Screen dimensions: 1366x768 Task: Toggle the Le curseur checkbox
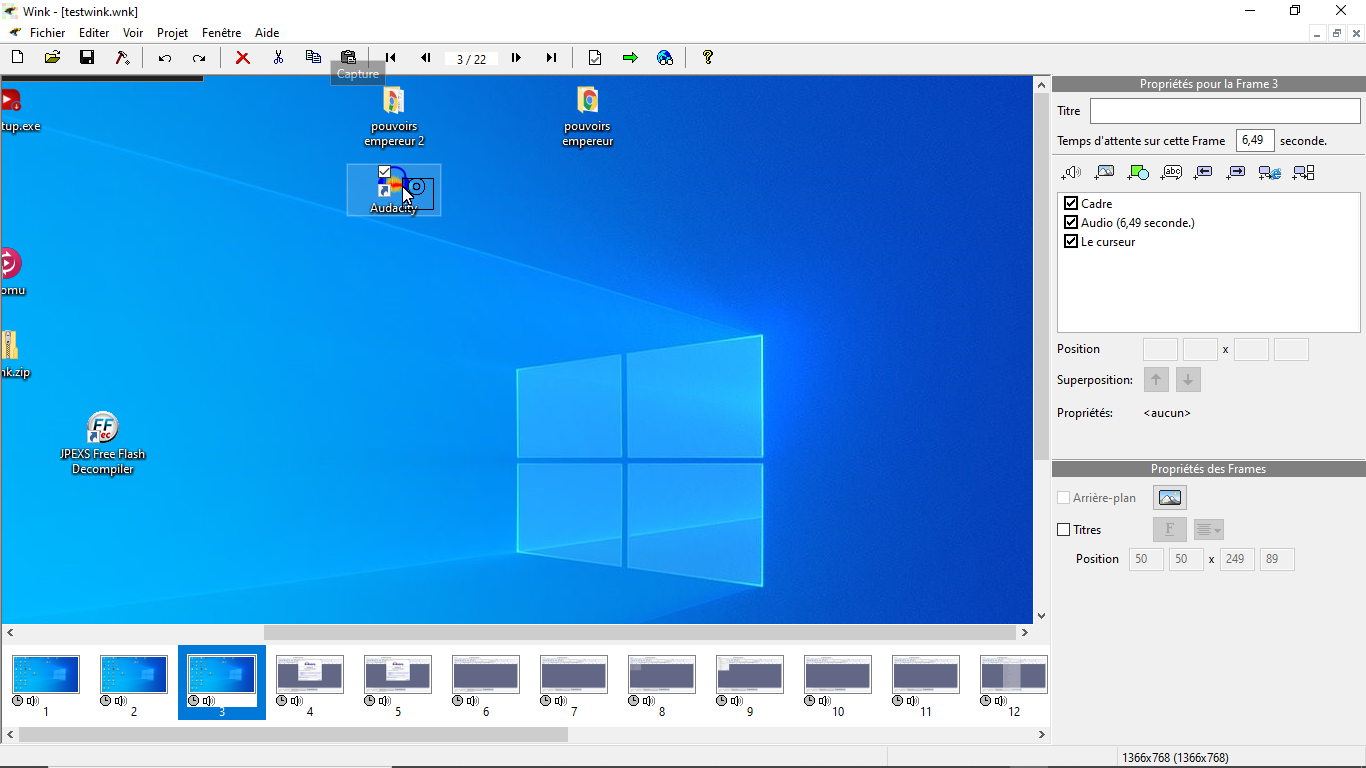pos(1071,241)
